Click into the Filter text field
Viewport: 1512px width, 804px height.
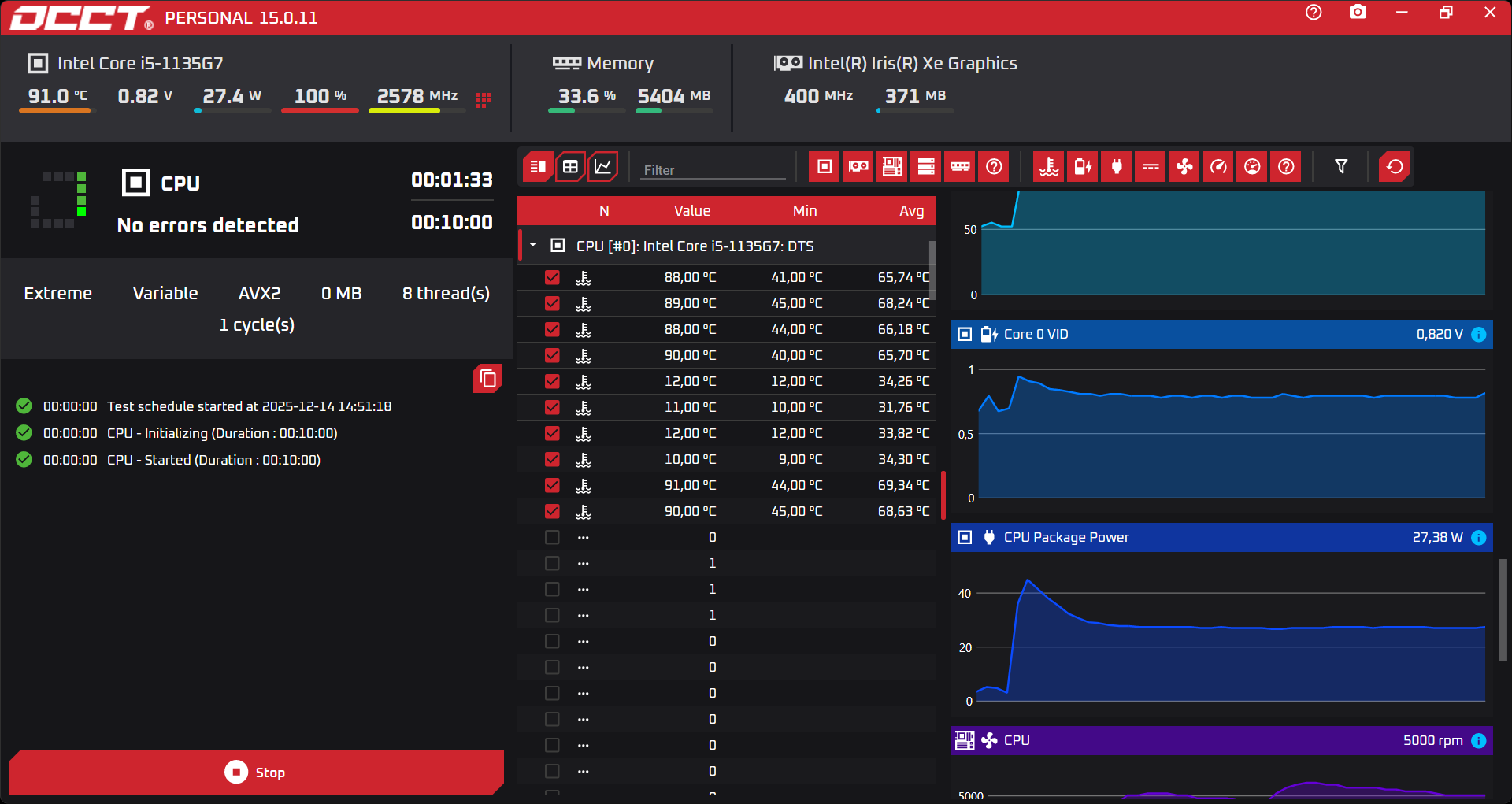(x=713, y=170)
